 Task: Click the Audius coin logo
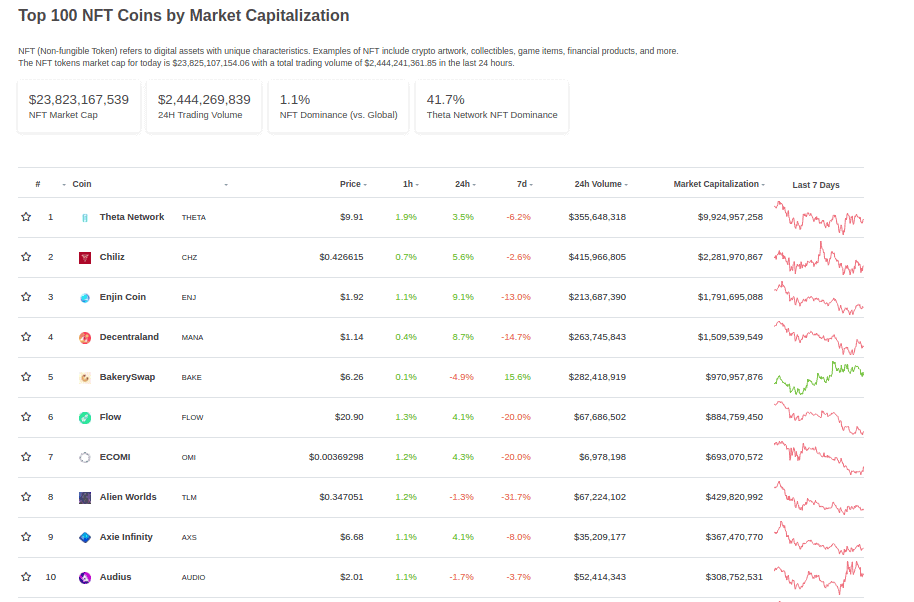85,578
